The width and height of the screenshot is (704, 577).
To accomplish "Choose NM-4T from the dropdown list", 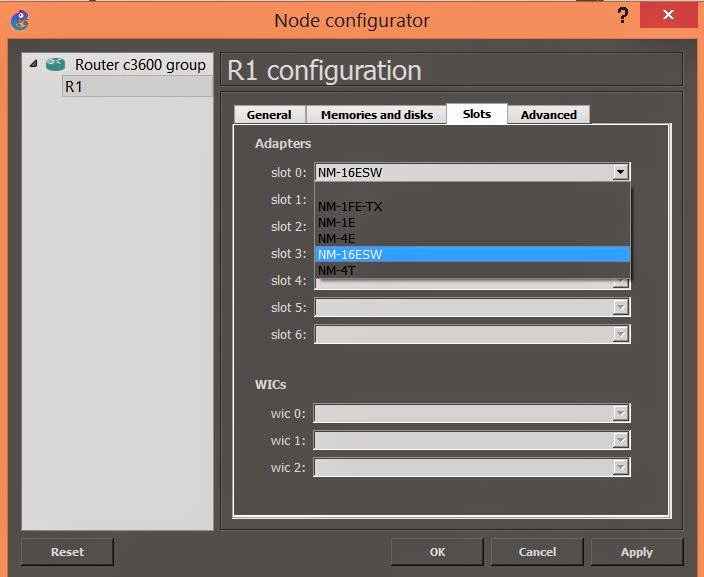I will click(x=472, y=270).
